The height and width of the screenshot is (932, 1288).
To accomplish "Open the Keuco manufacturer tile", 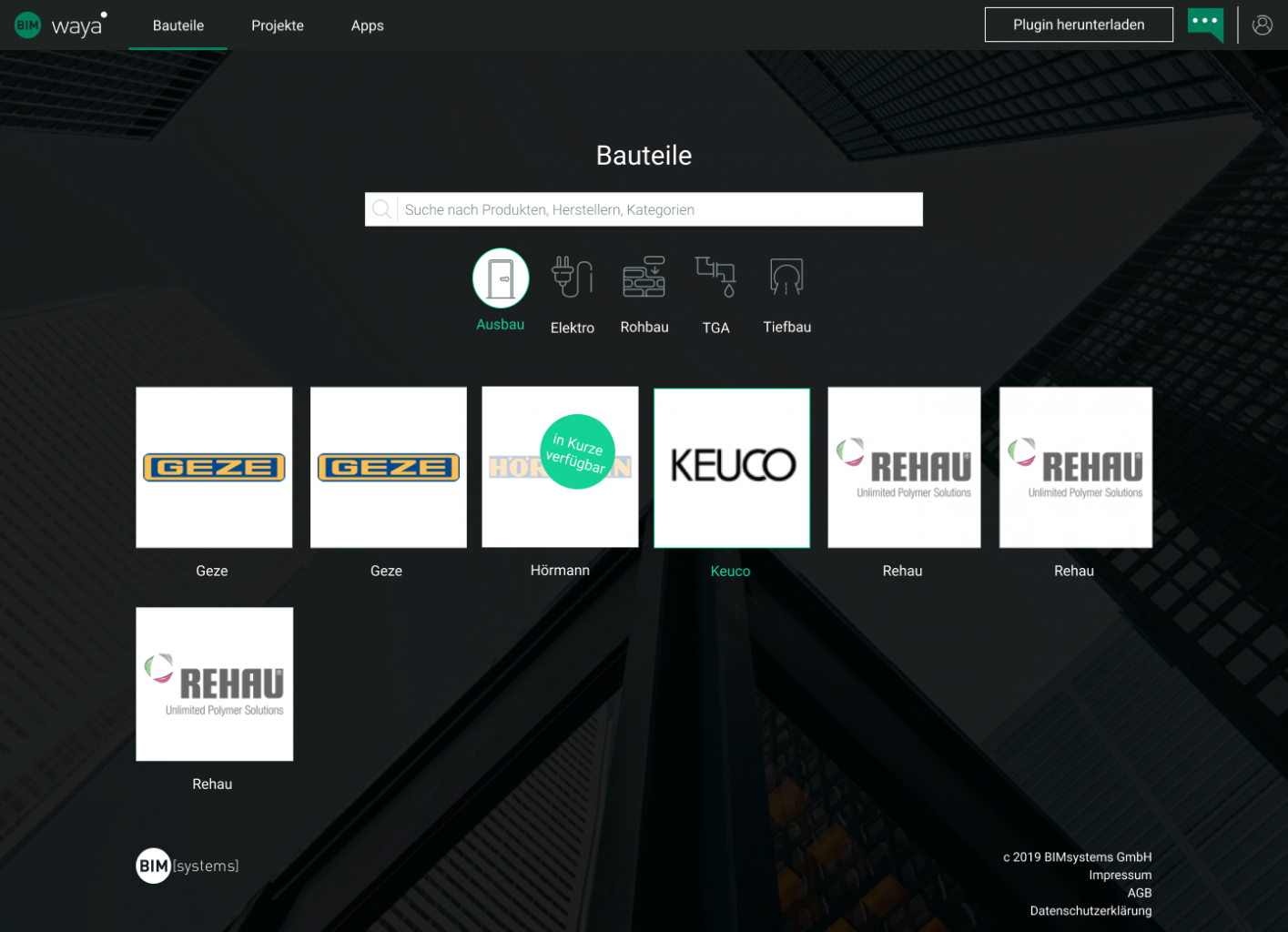I will coord(732,468).
